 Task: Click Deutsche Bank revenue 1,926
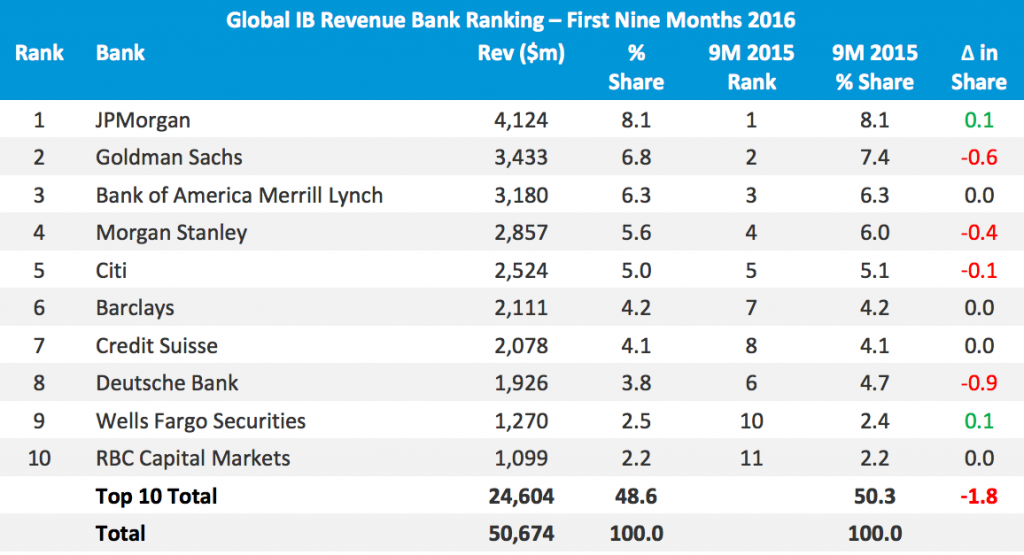pyautogui.click(x=521, y=383)
